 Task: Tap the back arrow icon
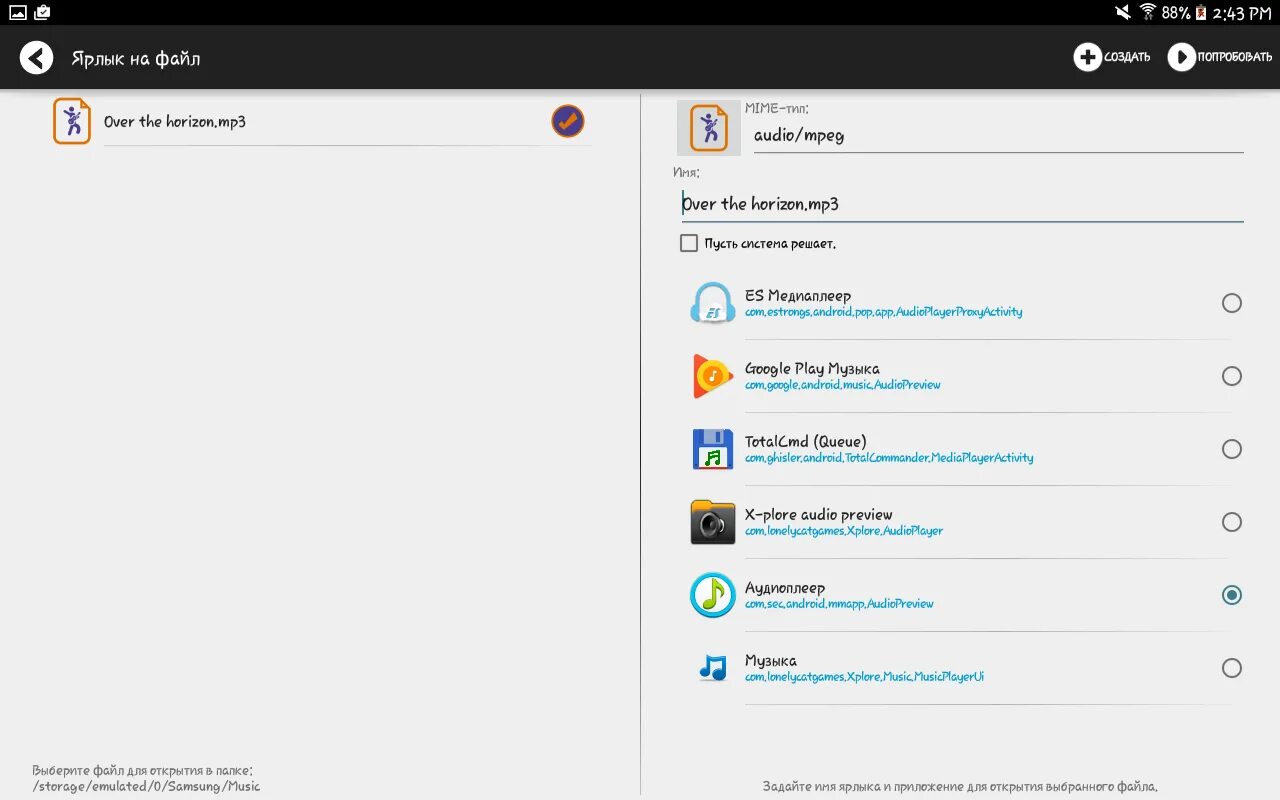(x=37, y=58)
